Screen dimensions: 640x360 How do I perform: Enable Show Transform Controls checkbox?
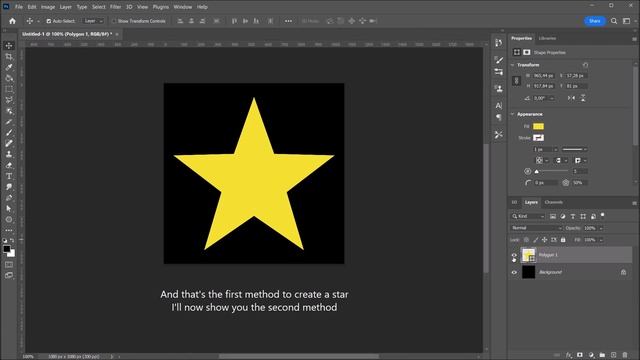(114, 21)
